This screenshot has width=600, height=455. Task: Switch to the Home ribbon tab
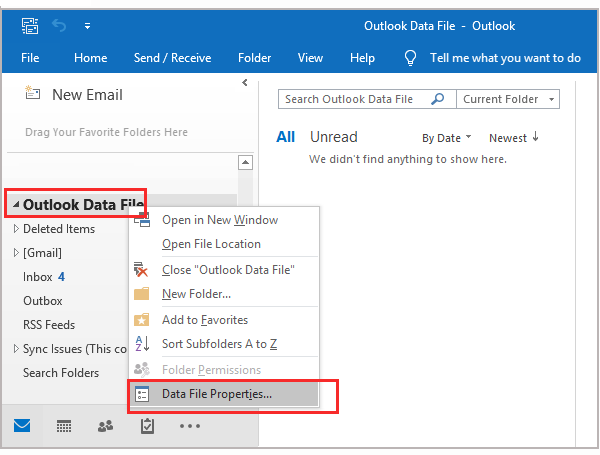[x=91, y=58]
